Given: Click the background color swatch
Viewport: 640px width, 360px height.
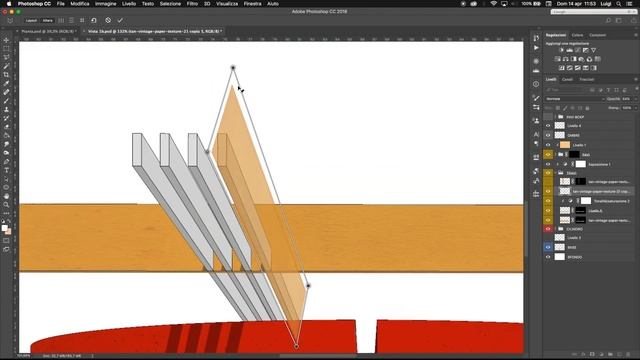Looking at the screenshot, I should pos(8,231).
